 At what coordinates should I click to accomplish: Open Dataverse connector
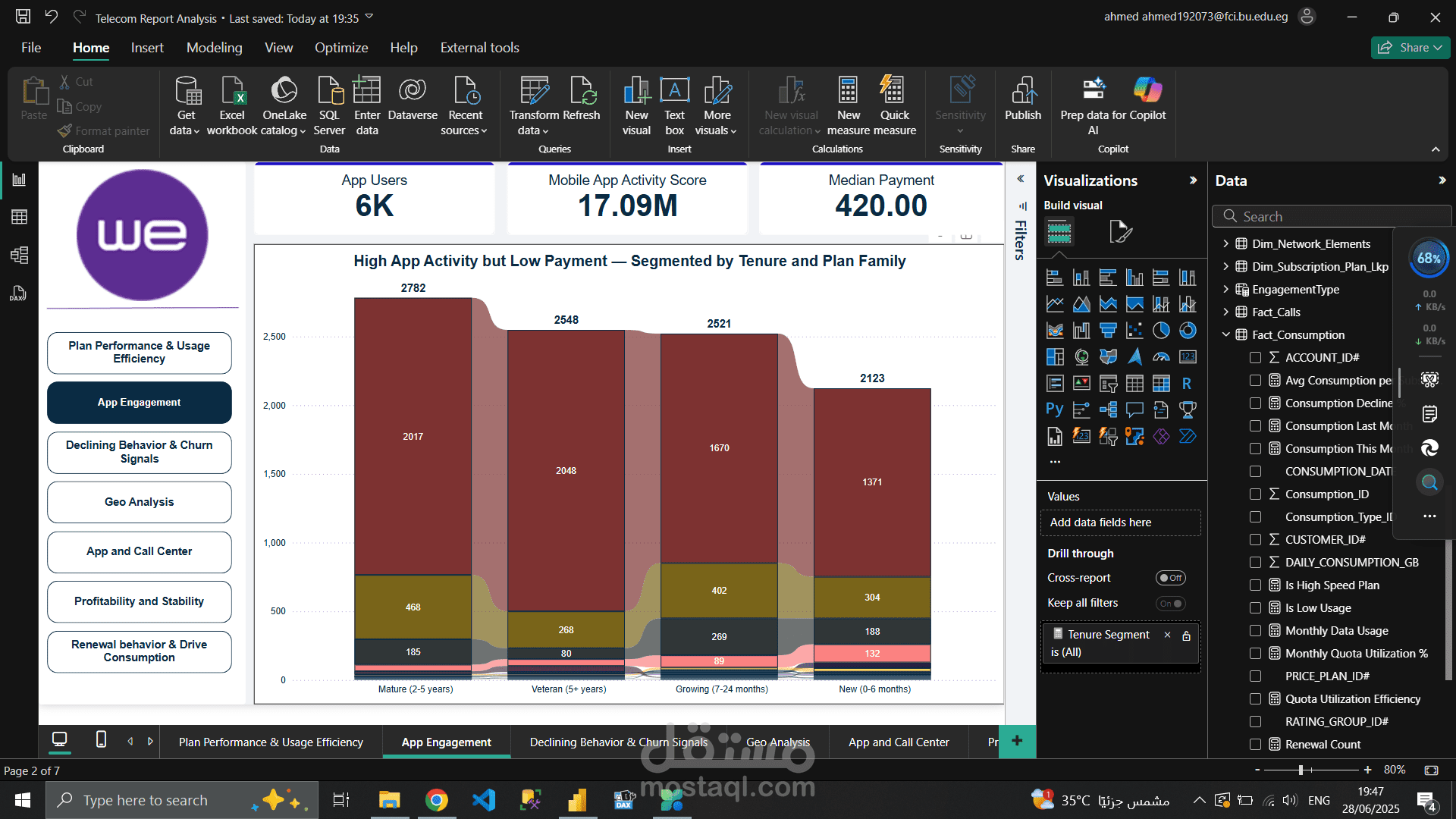tap(413, 99)
